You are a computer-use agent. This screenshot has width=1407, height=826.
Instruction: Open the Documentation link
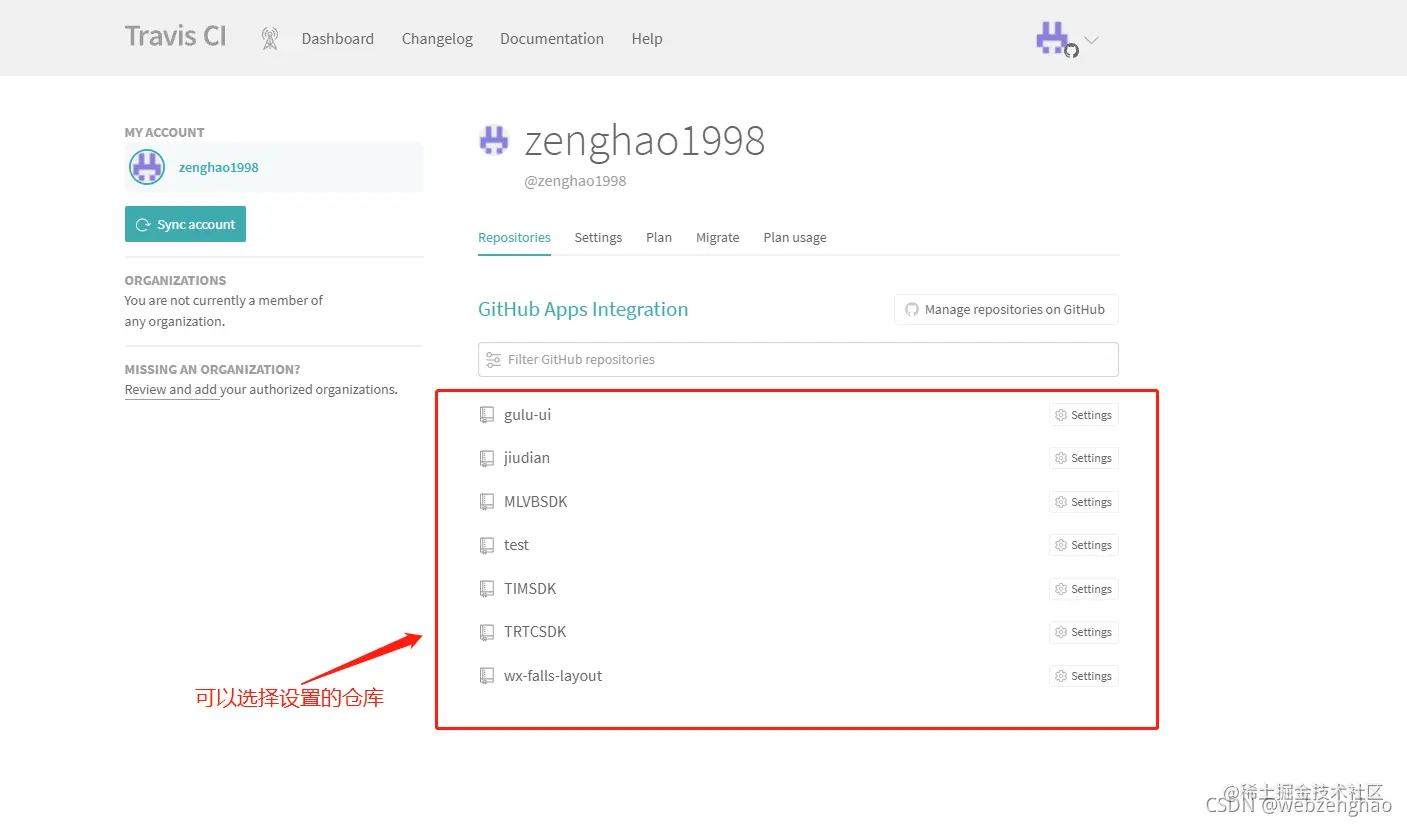click(552, 39)
